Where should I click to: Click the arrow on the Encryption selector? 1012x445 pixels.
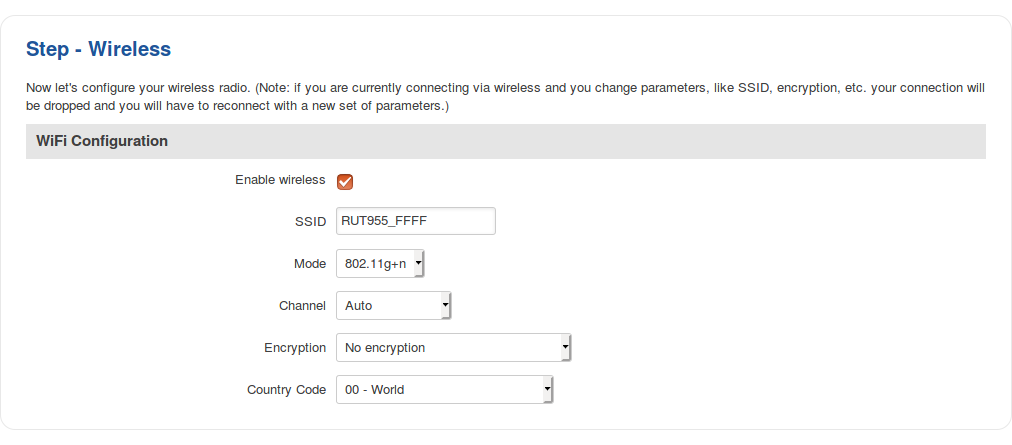click(565, 348)
